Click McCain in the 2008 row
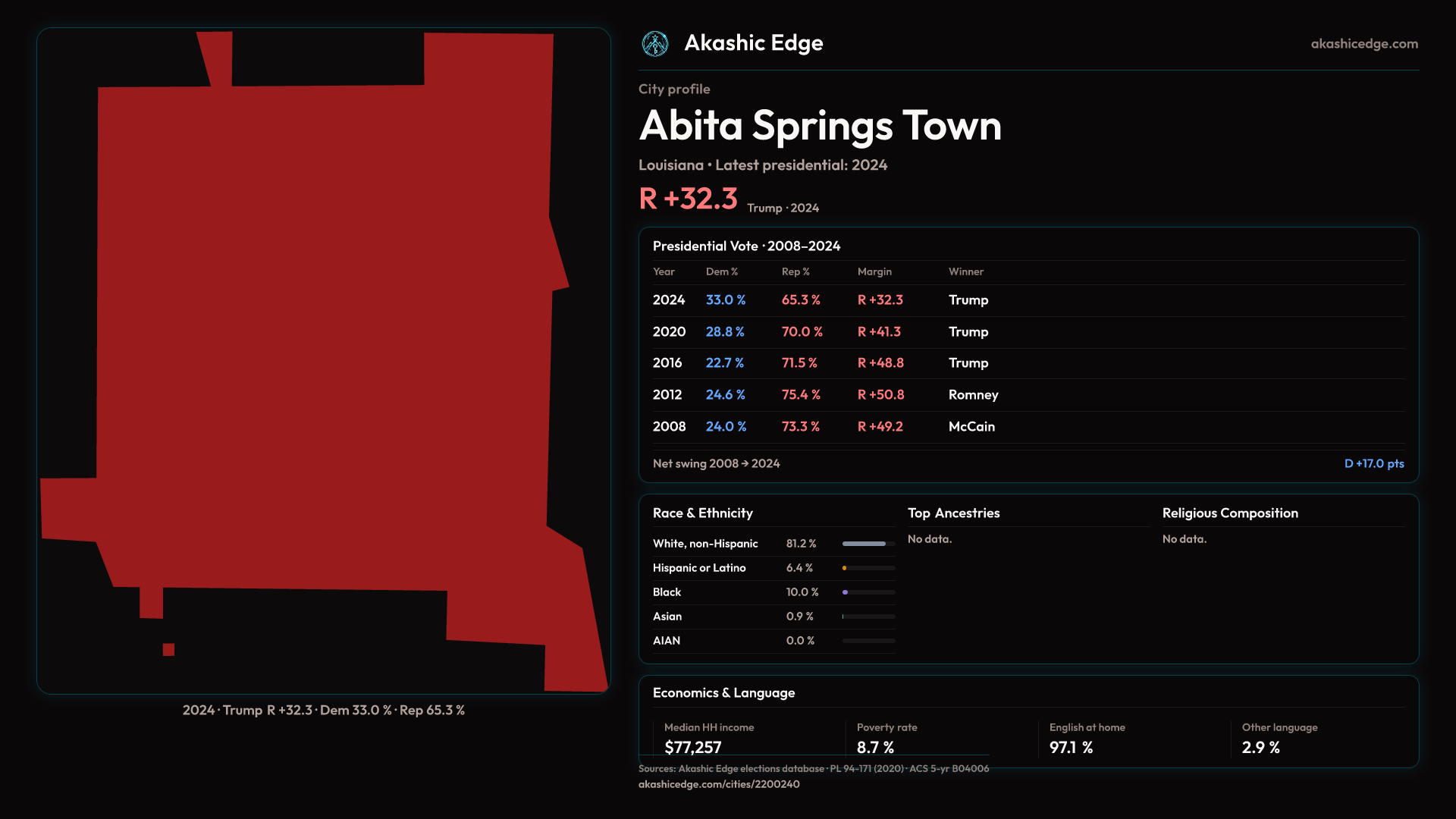Image resolution: width=1456 pixels, height=819 pixels. point(971,427)
